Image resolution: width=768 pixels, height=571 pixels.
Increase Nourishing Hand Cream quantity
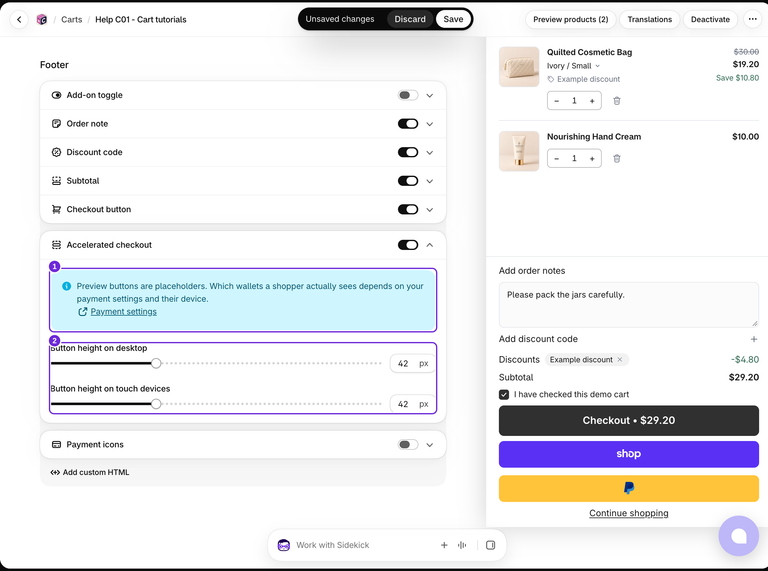pyautogui.click(x=592, y=159)
